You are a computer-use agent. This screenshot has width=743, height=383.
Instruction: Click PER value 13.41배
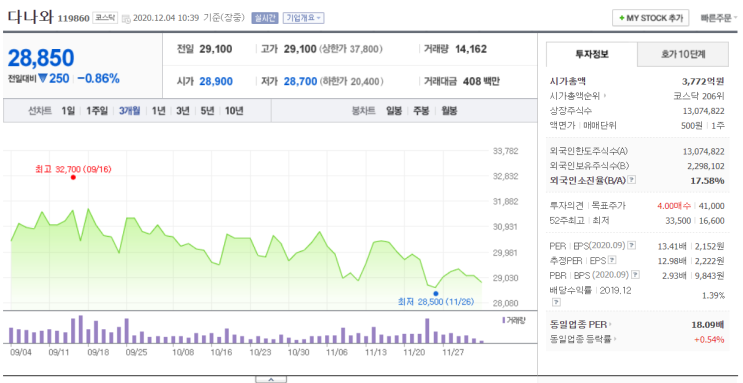(672, 246)
